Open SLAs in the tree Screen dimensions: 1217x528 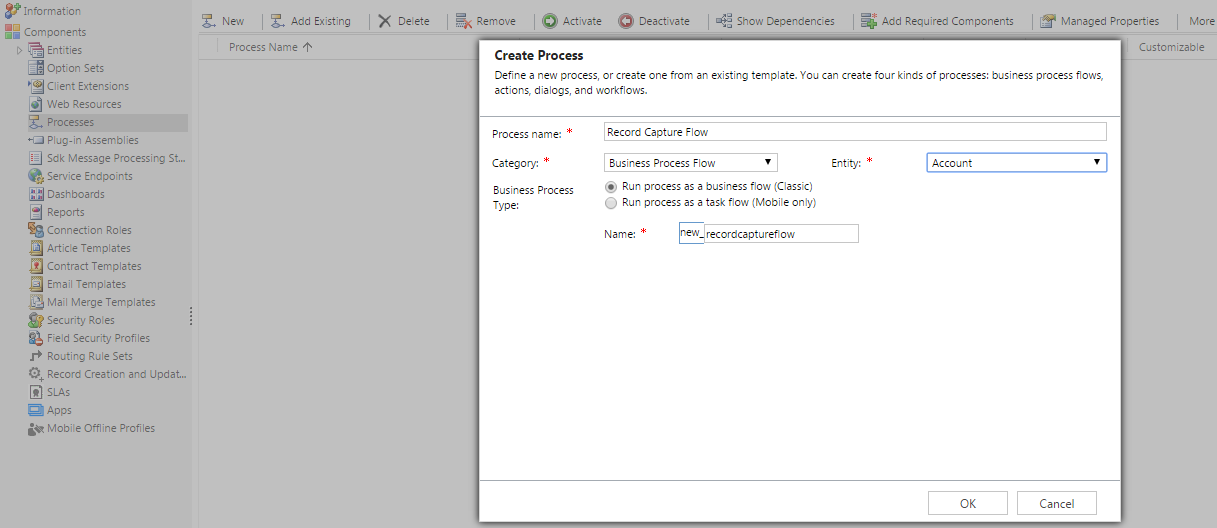point(58,392)
